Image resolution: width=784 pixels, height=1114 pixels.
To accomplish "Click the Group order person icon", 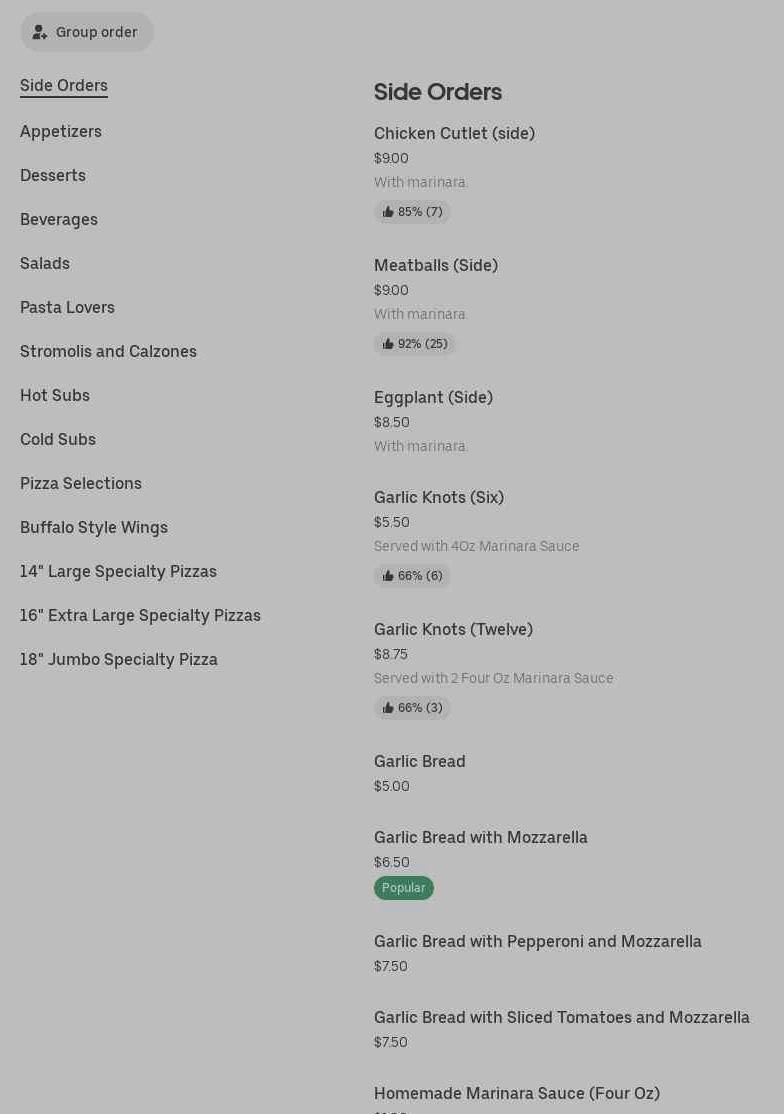I will (x=40, y=32).
